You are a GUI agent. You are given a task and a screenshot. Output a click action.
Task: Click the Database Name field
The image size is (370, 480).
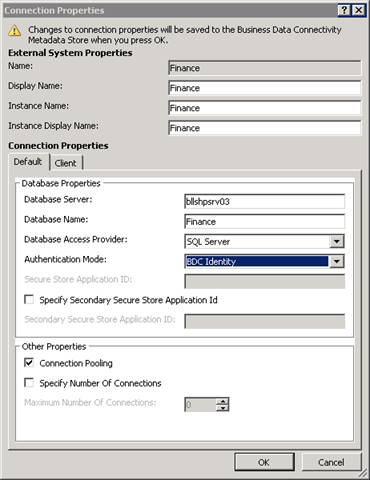[x=265, y=222]
